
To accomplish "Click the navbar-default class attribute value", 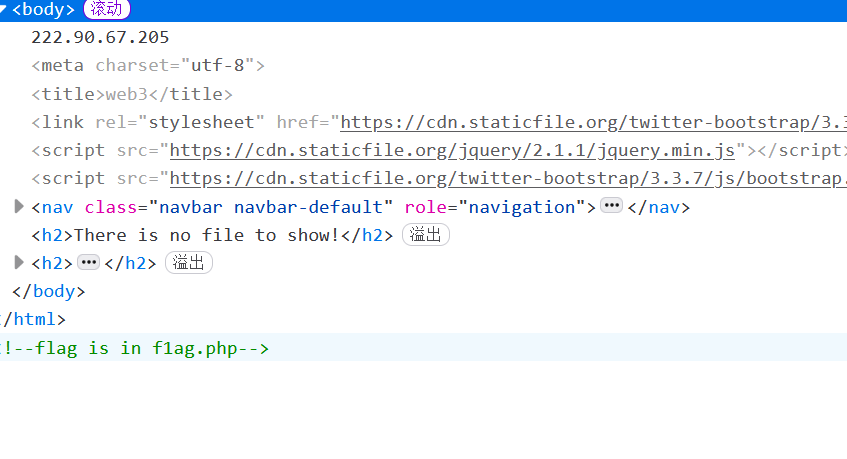I will point(271,207).
